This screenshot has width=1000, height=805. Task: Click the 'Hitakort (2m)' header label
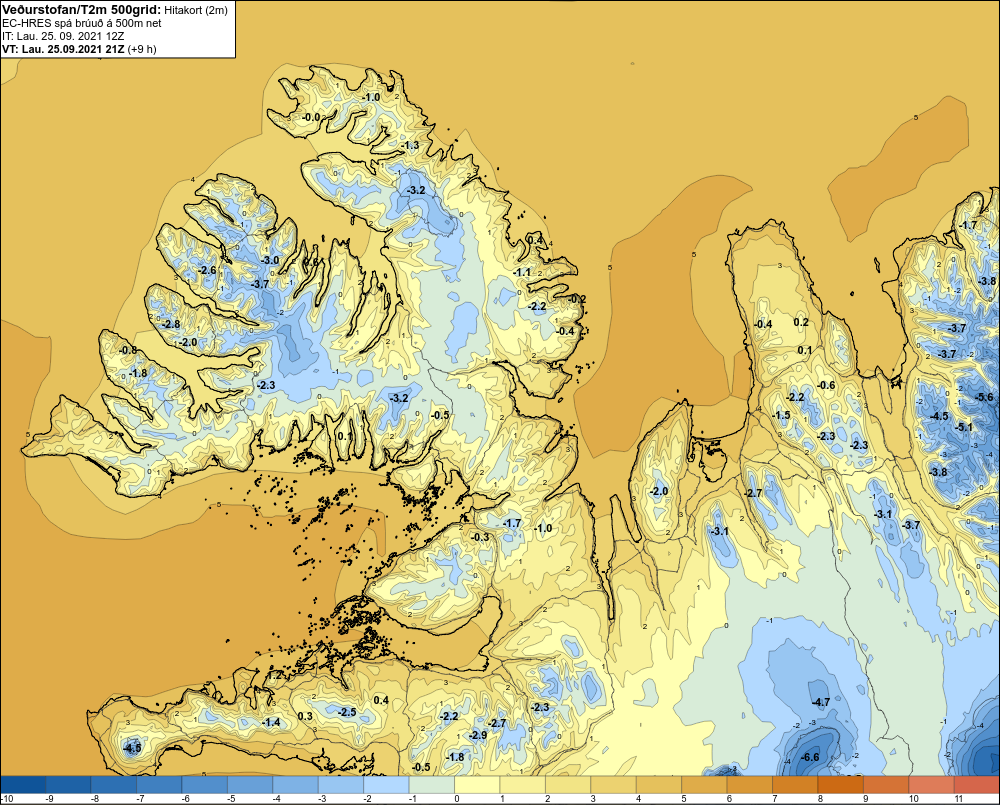click(195, 10)
